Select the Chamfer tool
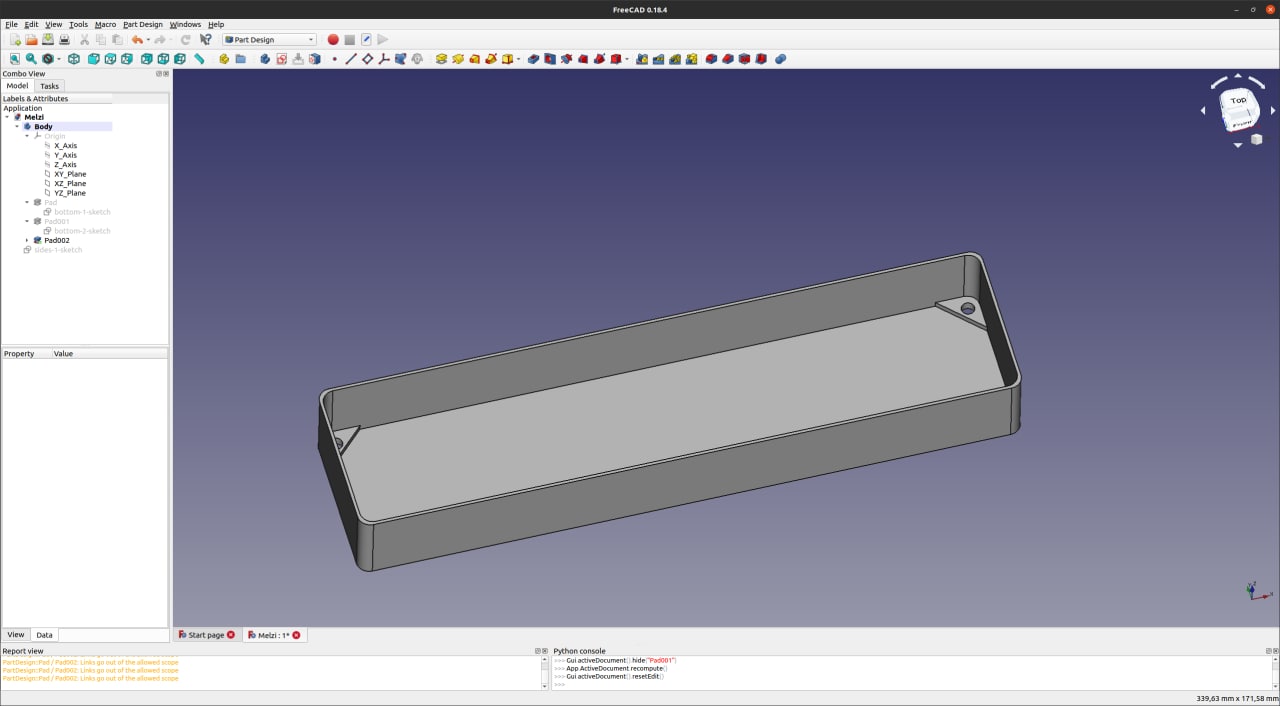Screen dimensions: 1280x706 [x=728, y=59]
